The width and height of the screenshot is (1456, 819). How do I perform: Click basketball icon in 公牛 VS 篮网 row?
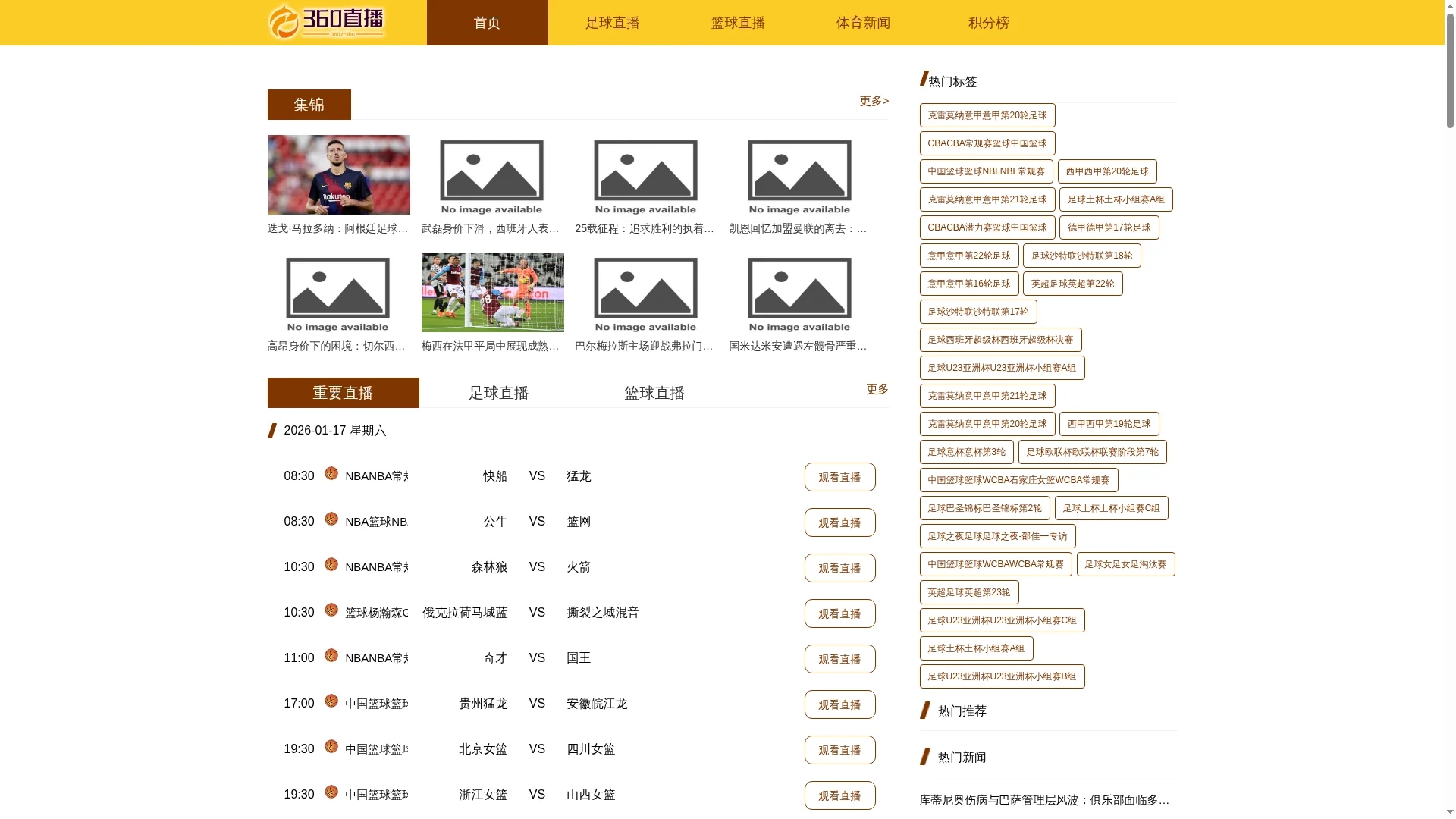[331, 519]
